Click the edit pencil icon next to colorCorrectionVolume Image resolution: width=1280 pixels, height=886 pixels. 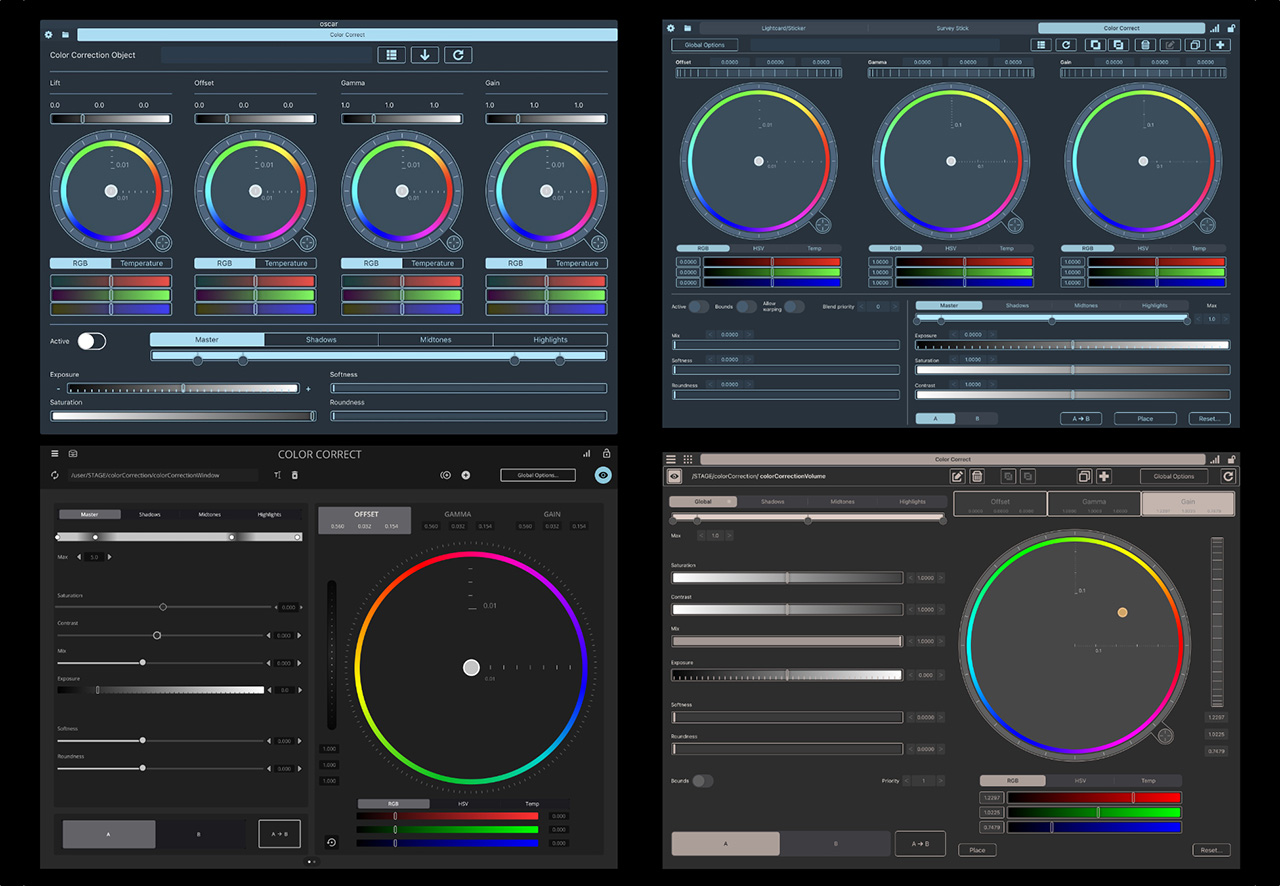(957, 476)
